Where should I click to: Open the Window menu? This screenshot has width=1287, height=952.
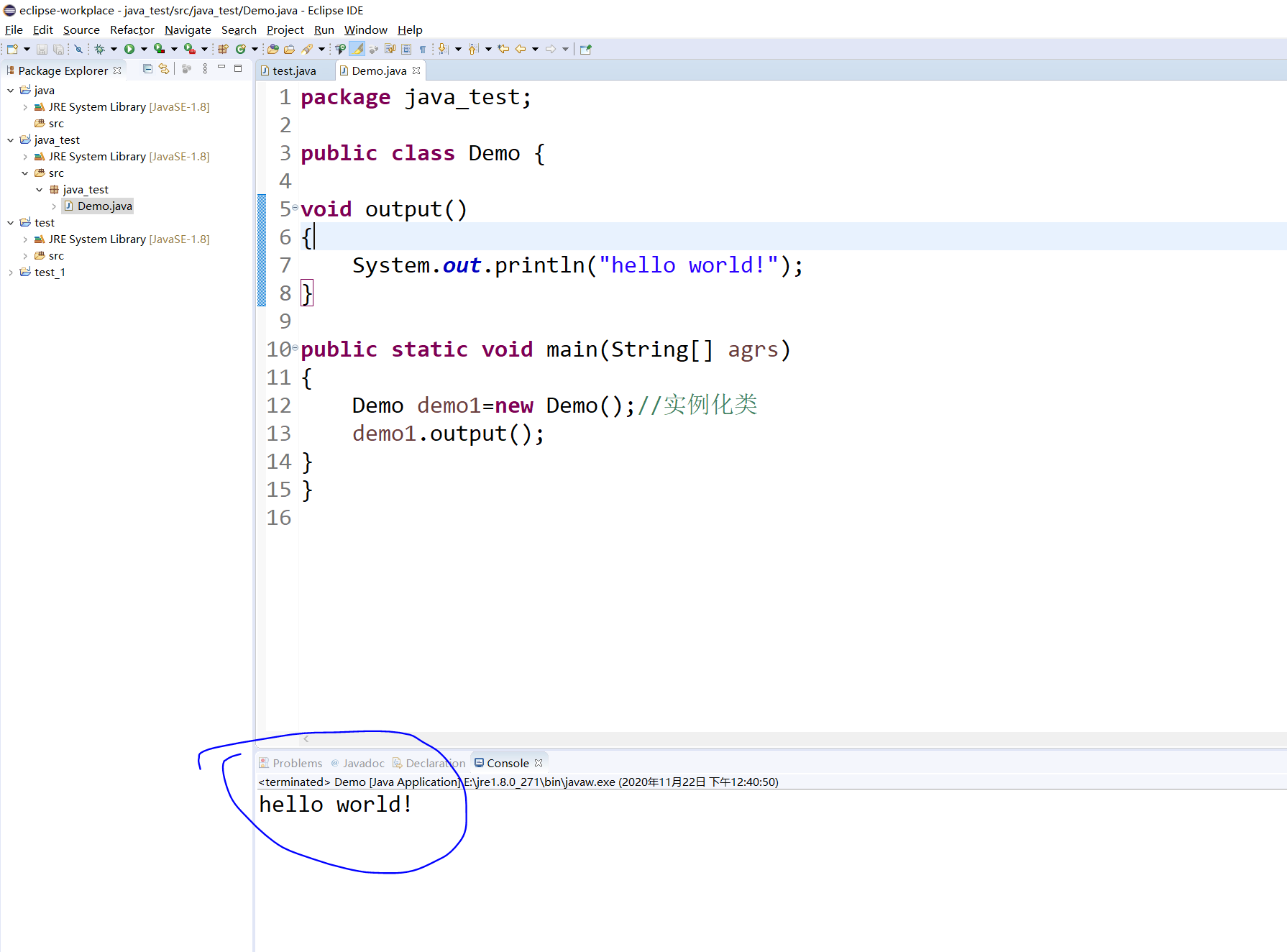tap(366, 29)
